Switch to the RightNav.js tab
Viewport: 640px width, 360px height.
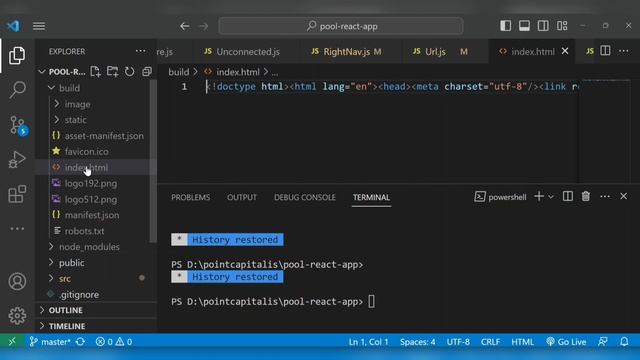[x=346, y=51]
